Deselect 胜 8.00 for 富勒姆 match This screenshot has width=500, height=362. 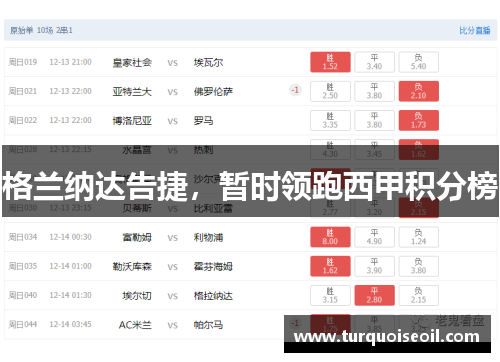[330, 237]
